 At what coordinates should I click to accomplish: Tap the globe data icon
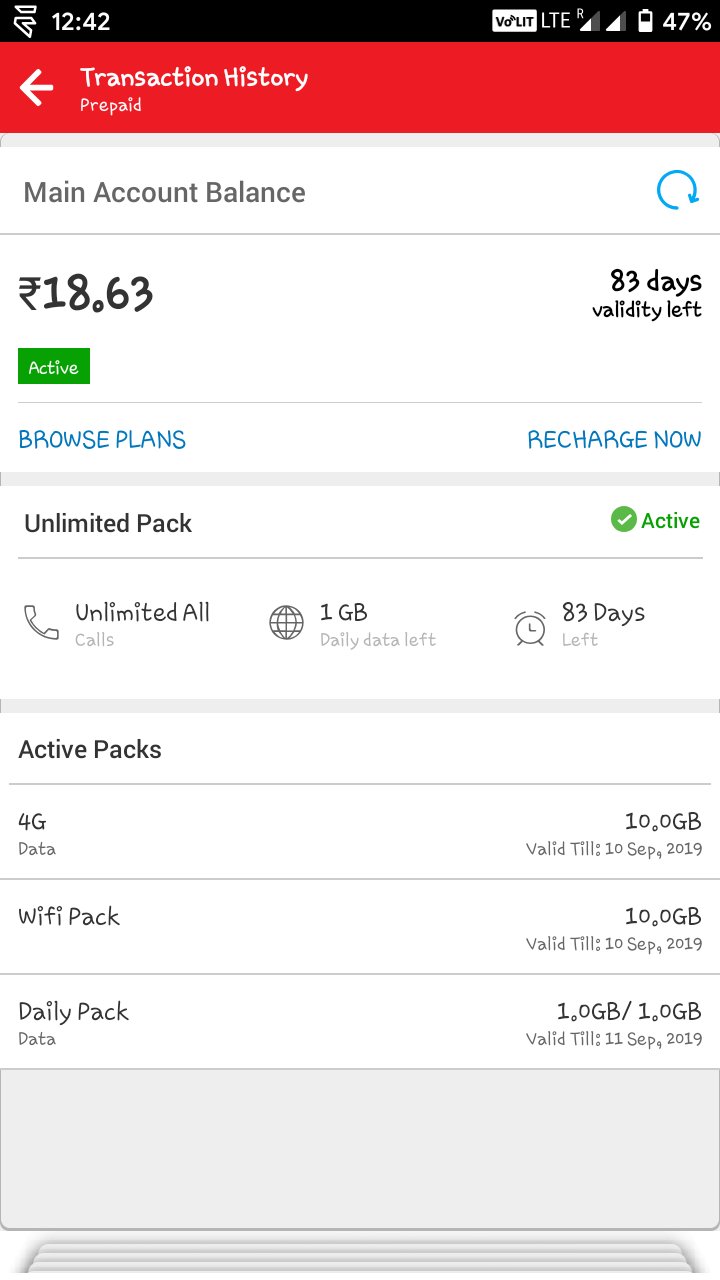click(x=286, y=623)
